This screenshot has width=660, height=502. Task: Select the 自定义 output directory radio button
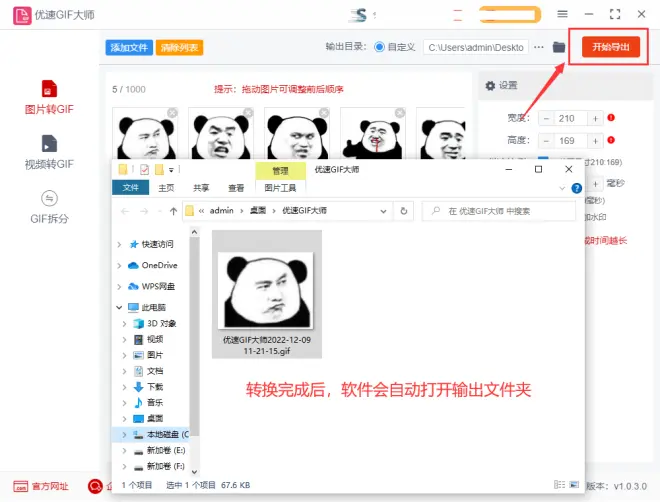(379, 47)
